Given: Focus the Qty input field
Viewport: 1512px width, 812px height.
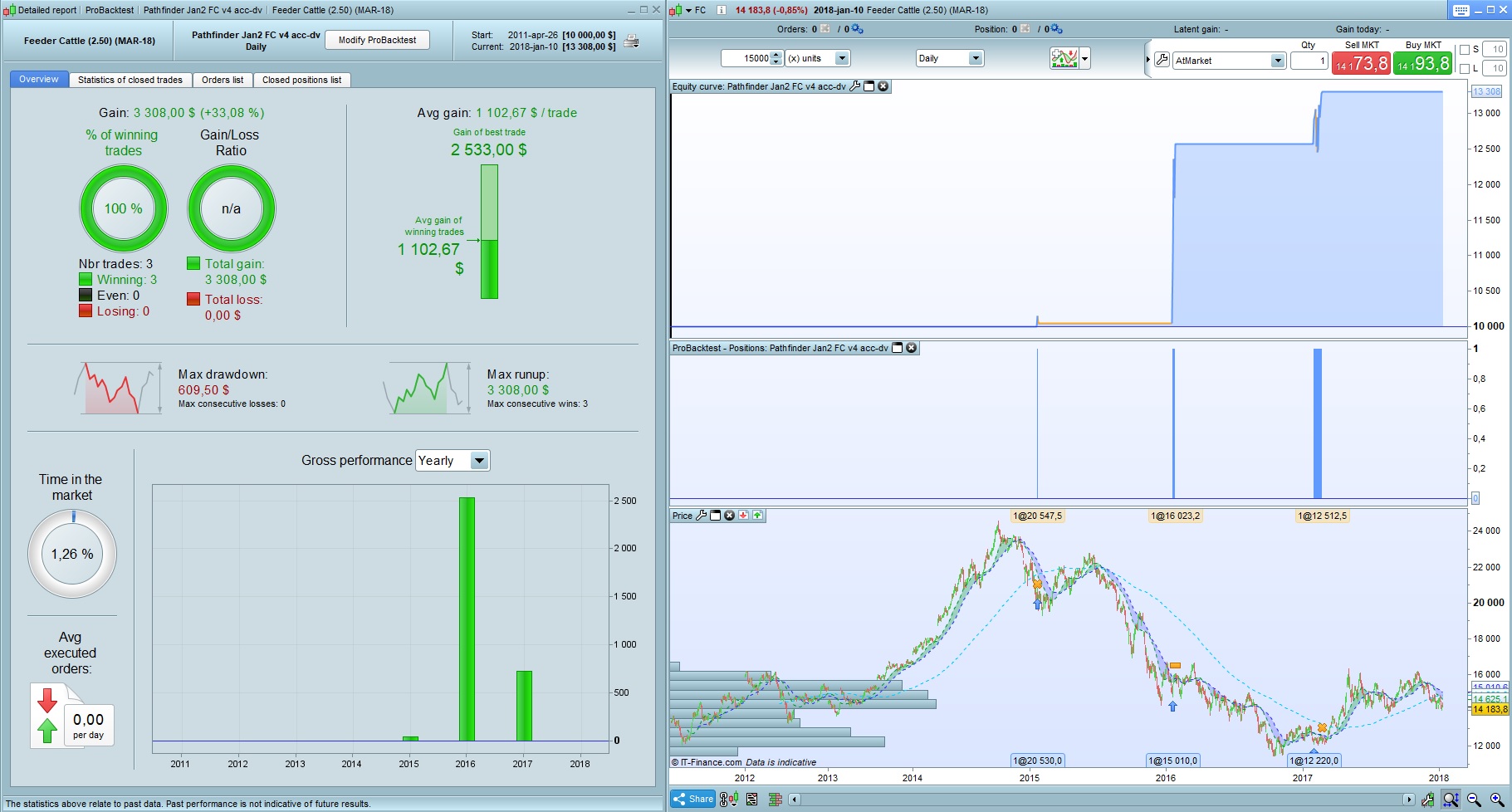Looking at the screenshot, I should (1309, 61).
